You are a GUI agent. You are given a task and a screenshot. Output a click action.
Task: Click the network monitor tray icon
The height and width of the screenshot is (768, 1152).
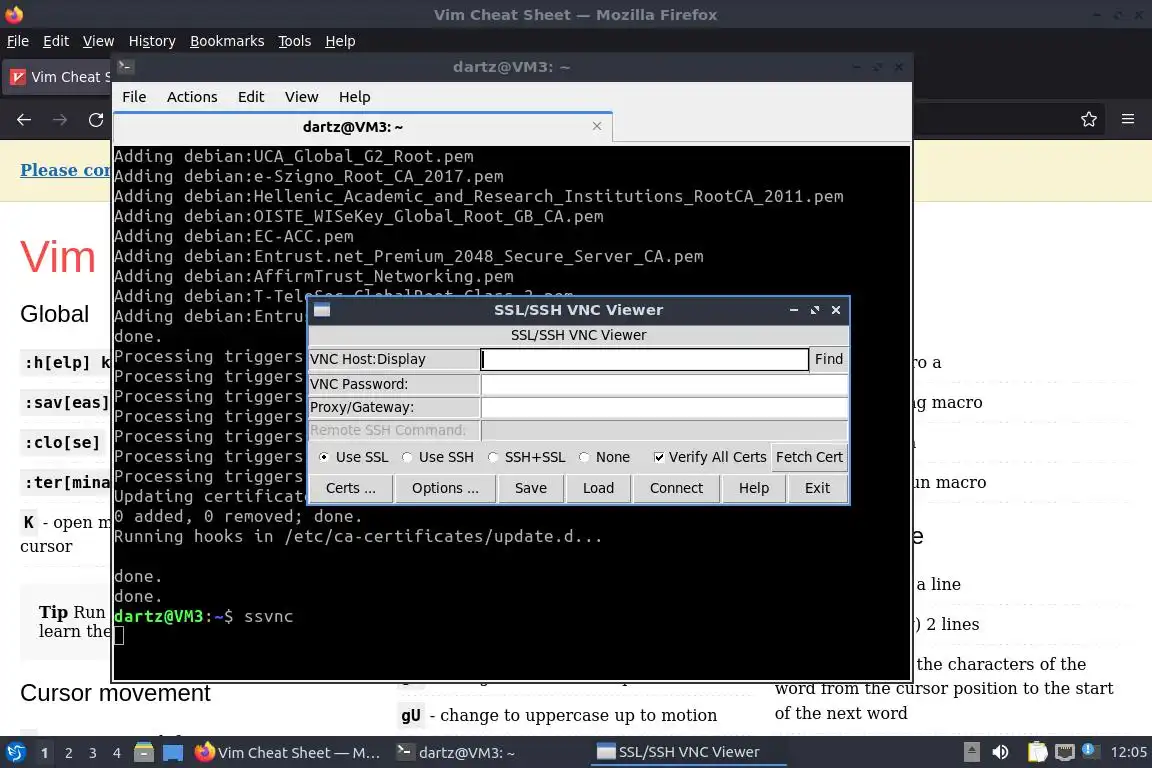click(x=1065, y=752)
